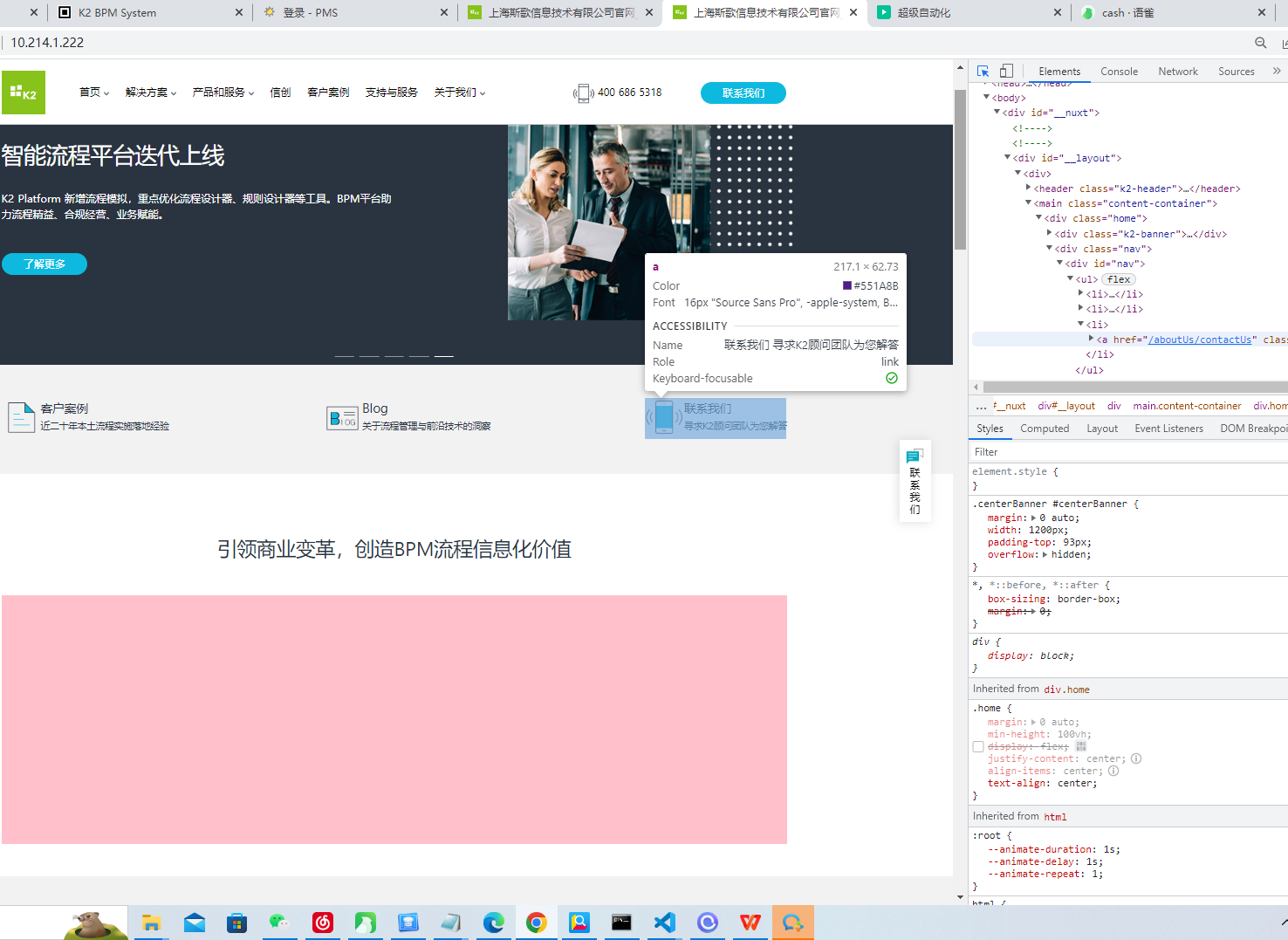The image size is (1288, 940).
Task: Open WeChat from the taskbar
Action: (x=279, y=923)
